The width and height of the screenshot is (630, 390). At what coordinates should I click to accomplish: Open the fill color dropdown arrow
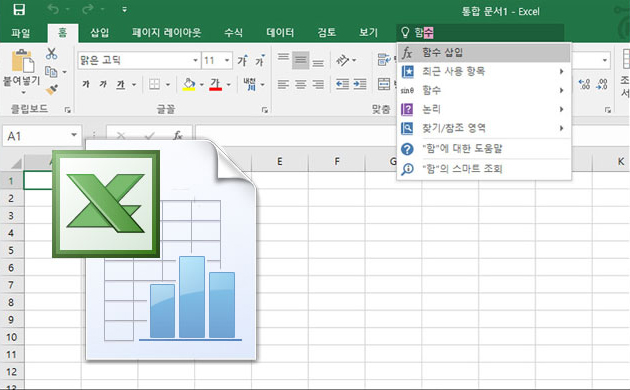202,84
